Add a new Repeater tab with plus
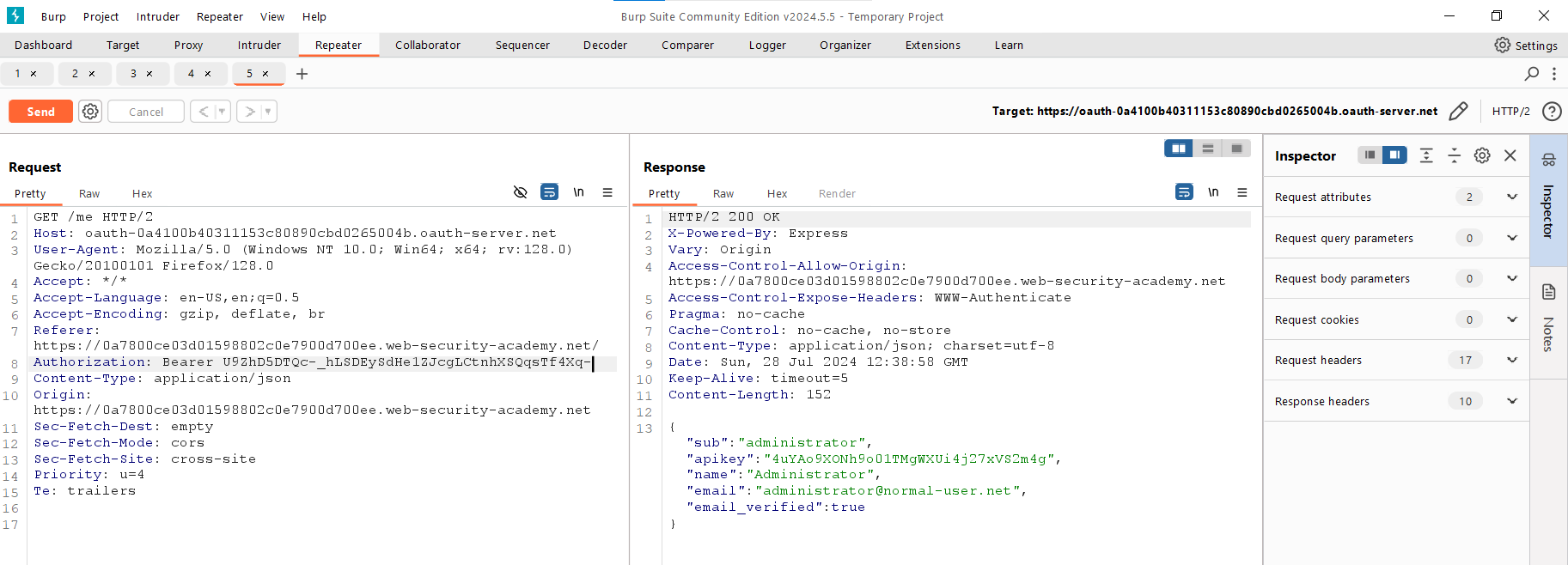The height and width of the screenshot is (565, 1568). (302, 74)
